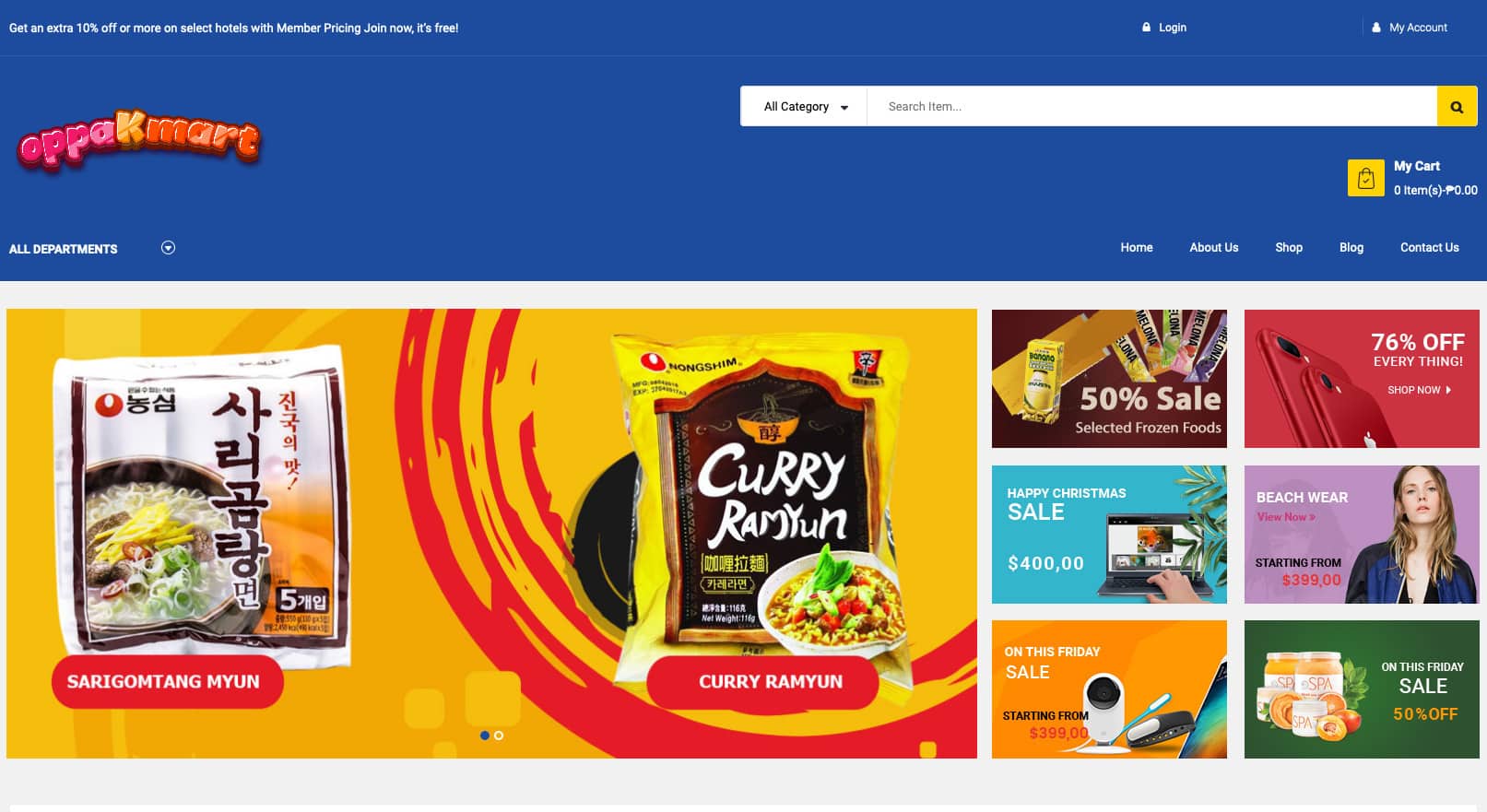Image resolution: width=1487 pixels, height=812 pixels.
Task: Select the first filled slider dot
Action: tap(485, 736)
